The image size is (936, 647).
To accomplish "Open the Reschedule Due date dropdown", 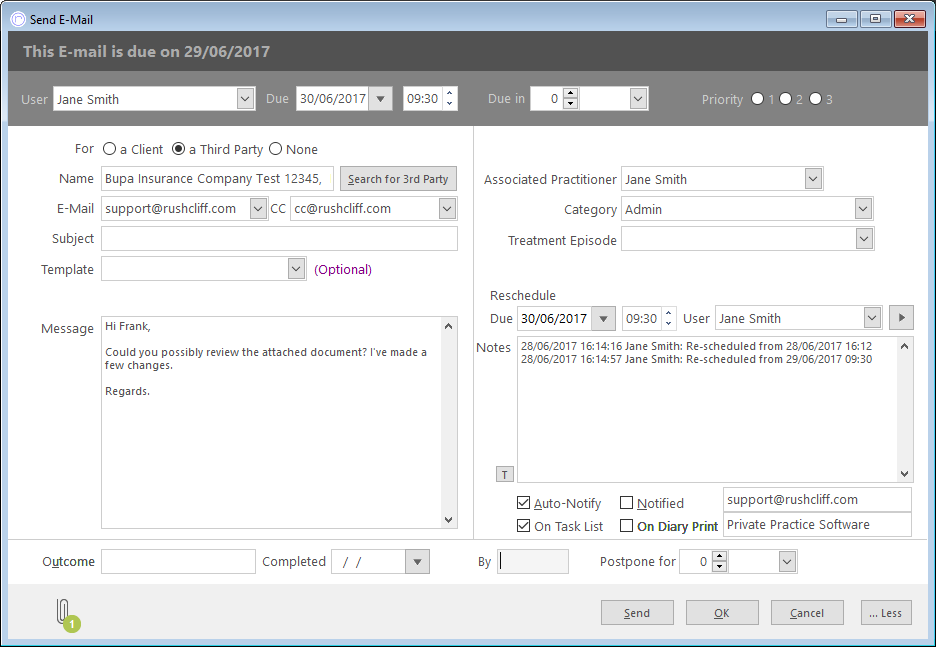I will (x=604, y=318).
